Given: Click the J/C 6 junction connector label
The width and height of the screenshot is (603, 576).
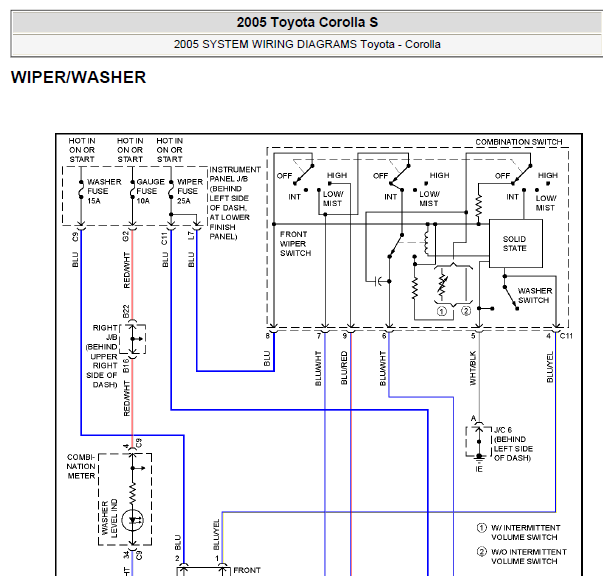Looking at the screenshot, I should 513,444.
